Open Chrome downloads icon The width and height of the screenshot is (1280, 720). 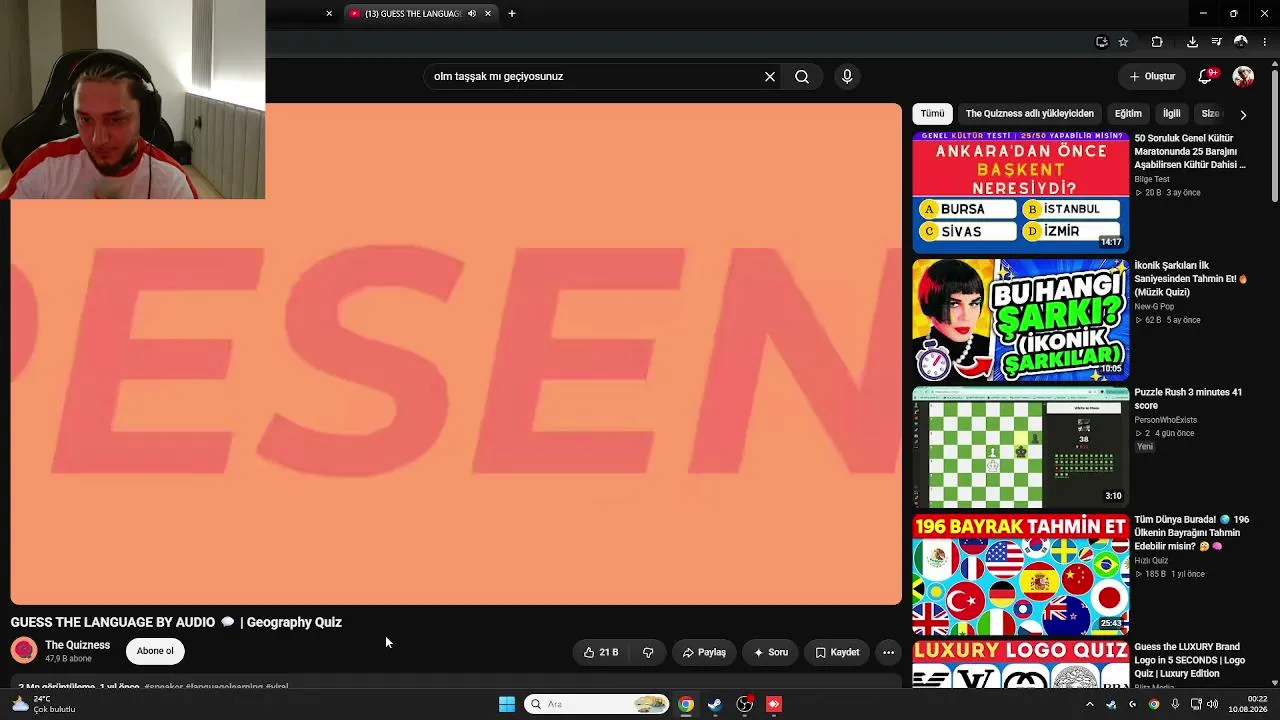1192,42
